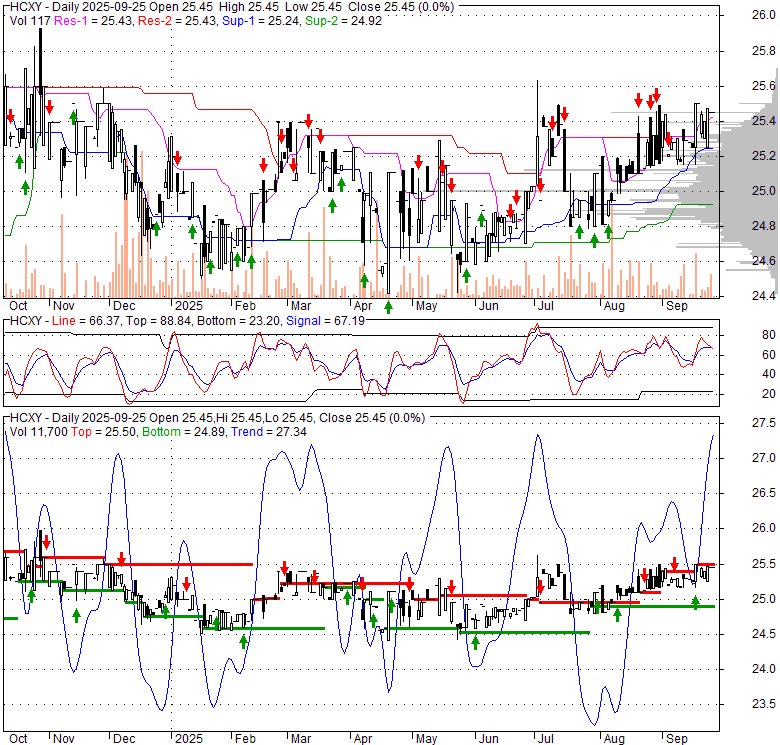Image resolution: width=780 pixels, height=745 pixels.
Task: Select the Bottom = 24.89 legend in bottom chart
Action: (184, 432)
